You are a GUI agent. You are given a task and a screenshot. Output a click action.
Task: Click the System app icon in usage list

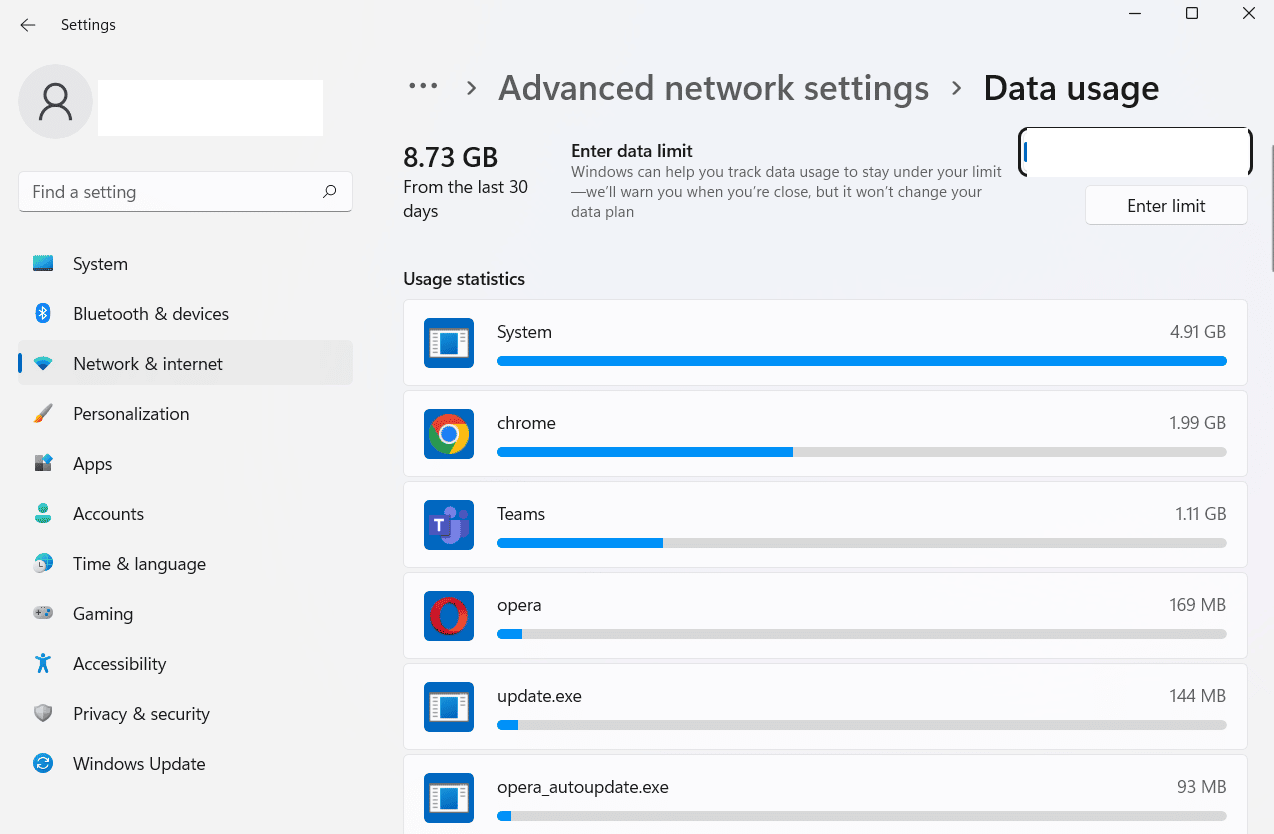(449, 343)
